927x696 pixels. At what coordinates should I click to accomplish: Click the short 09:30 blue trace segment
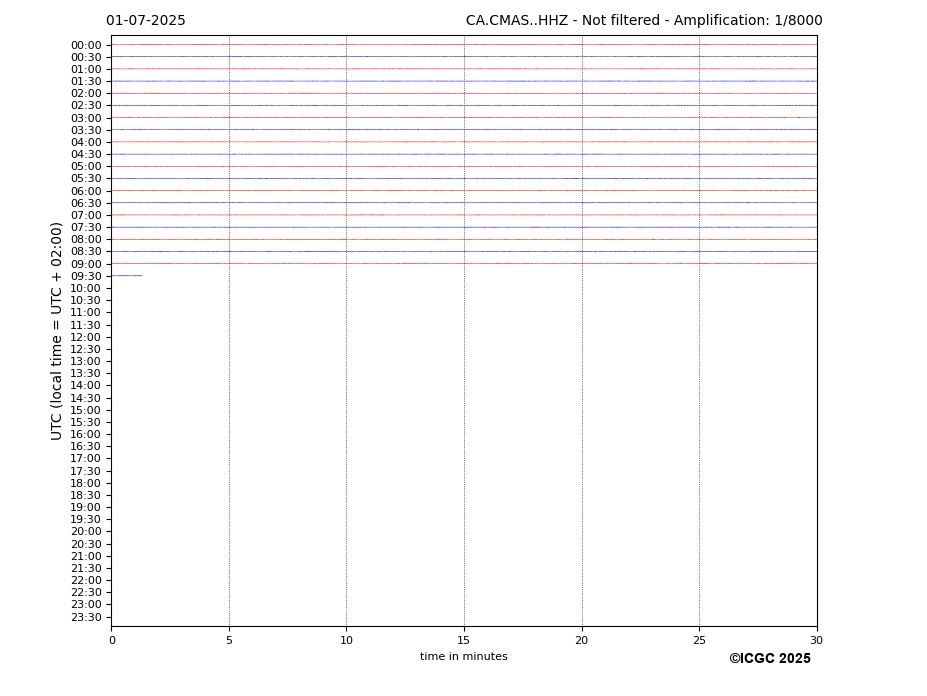[127, 276]
